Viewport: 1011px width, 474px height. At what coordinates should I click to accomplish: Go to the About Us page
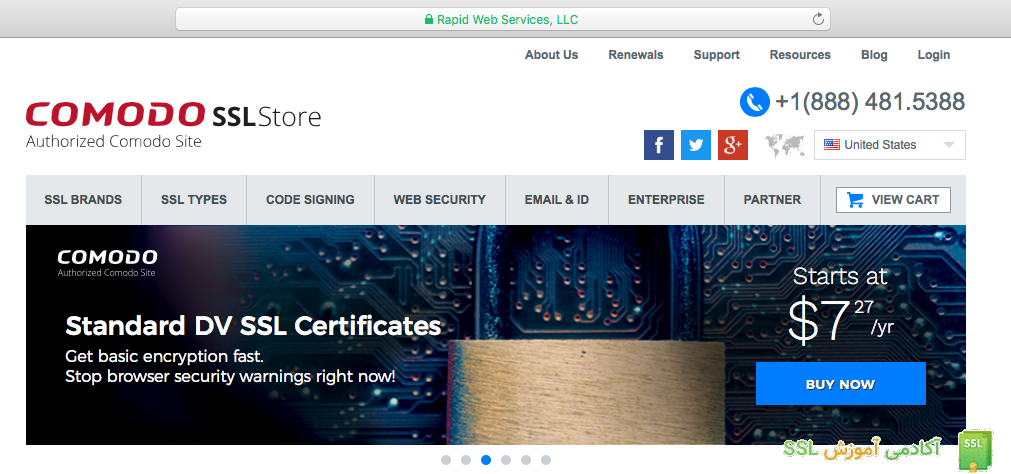(x=551, y=55)
